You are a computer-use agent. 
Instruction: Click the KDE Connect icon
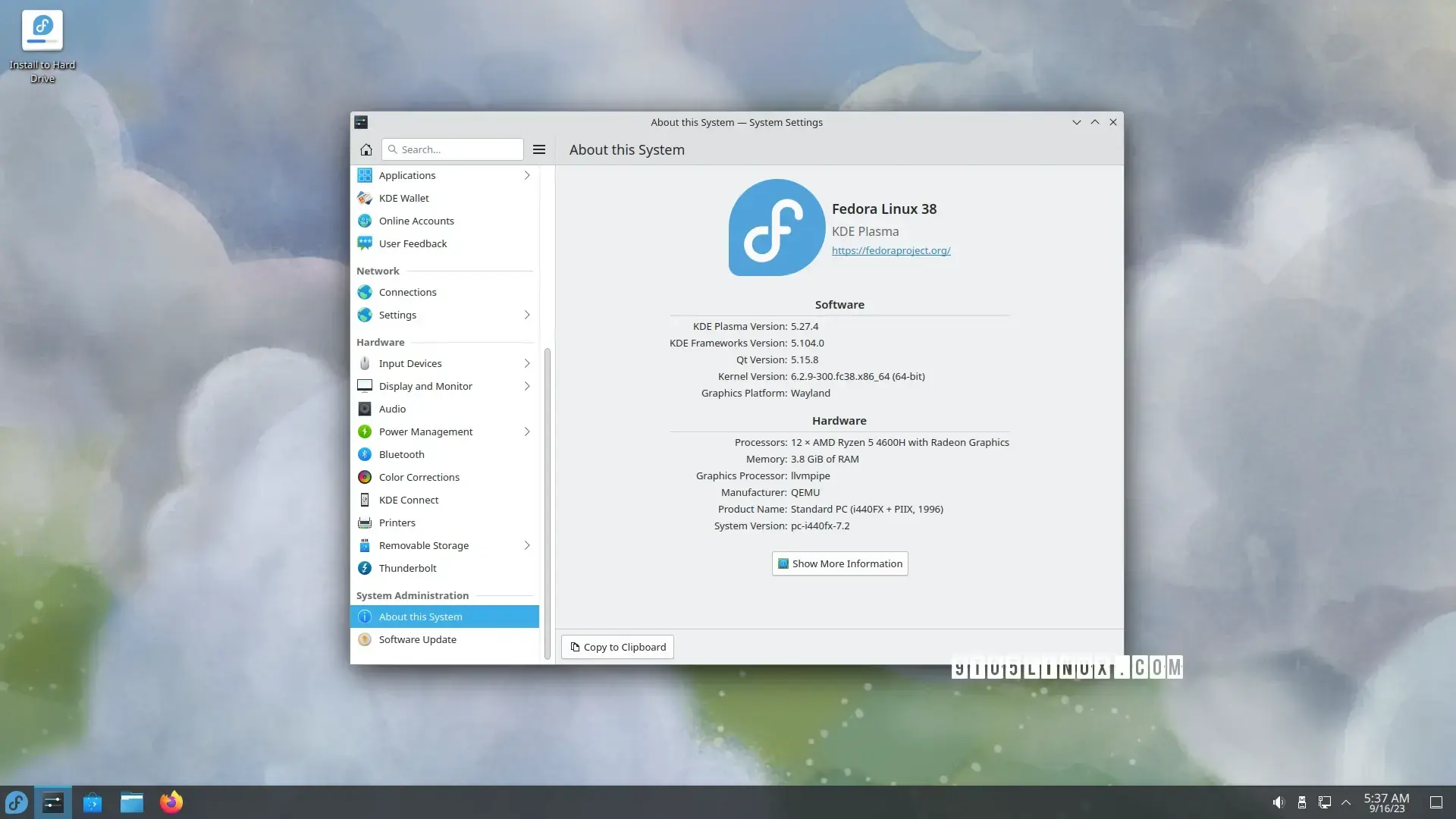[x=364, y=499]
